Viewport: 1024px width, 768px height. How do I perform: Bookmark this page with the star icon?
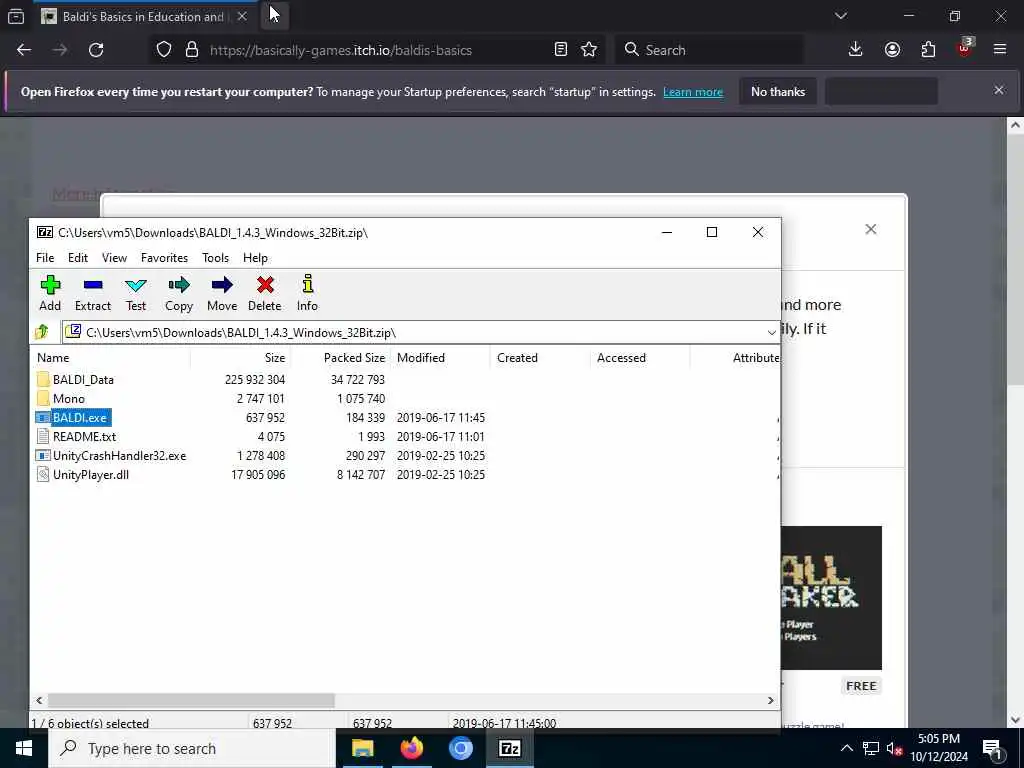[588, 50]
